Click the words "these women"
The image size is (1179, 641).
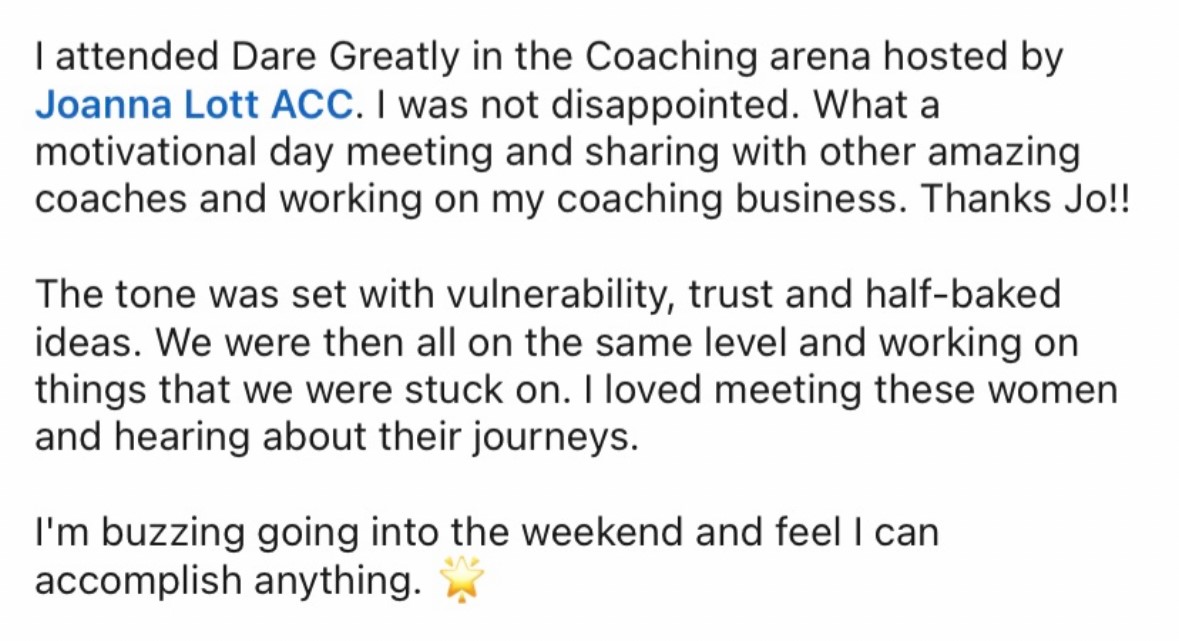(x=998, y=389)
